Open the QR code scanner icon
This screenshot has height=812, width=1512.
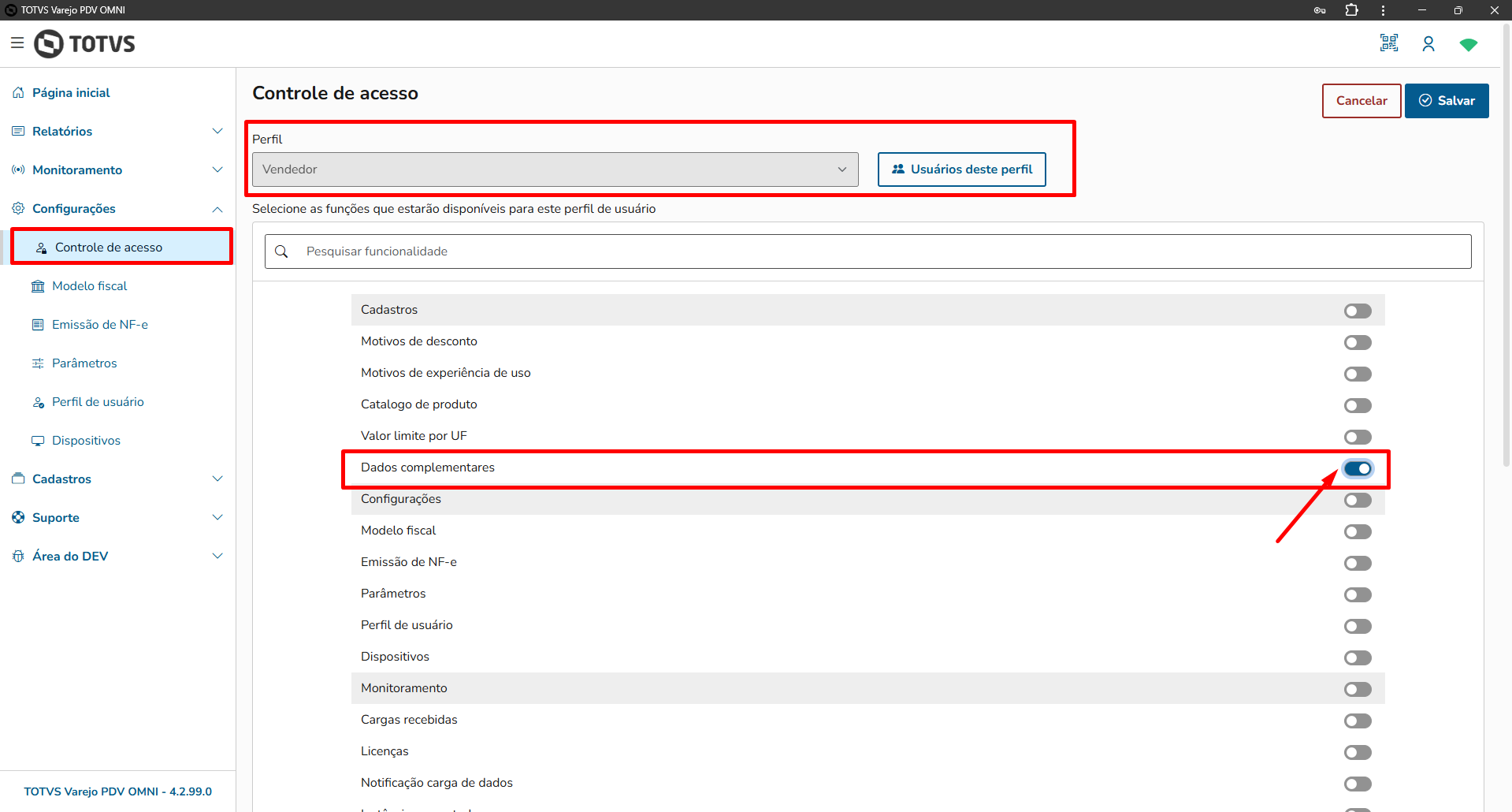point(1389,43)
